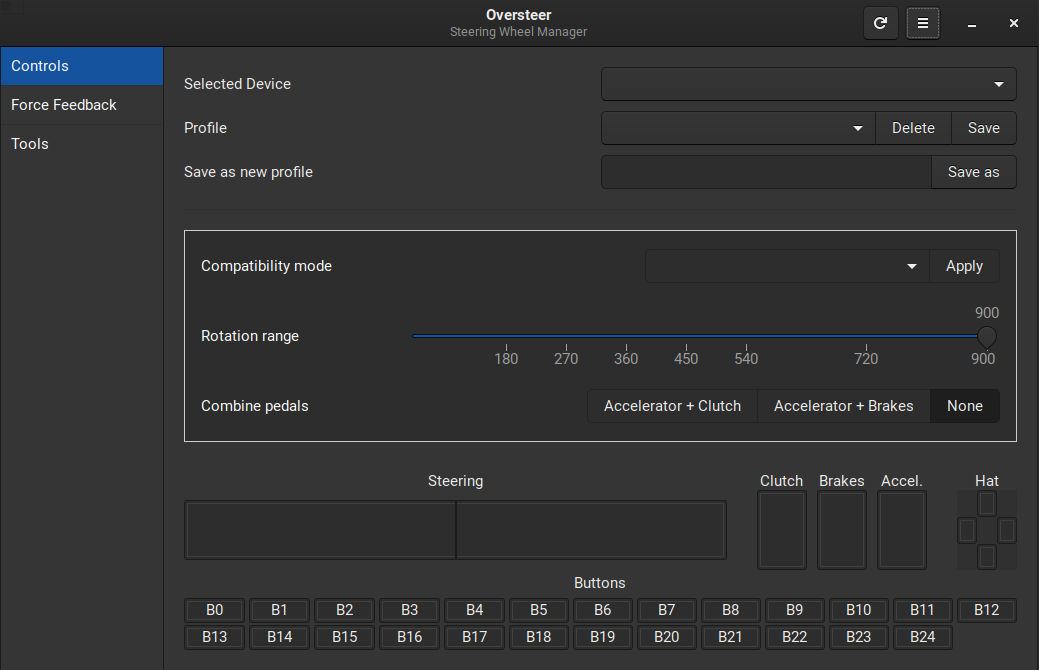The width and height of the screenshot is (1039, 670).
Task: Click the refresh devices icon in header
Action: click(881, 23)
